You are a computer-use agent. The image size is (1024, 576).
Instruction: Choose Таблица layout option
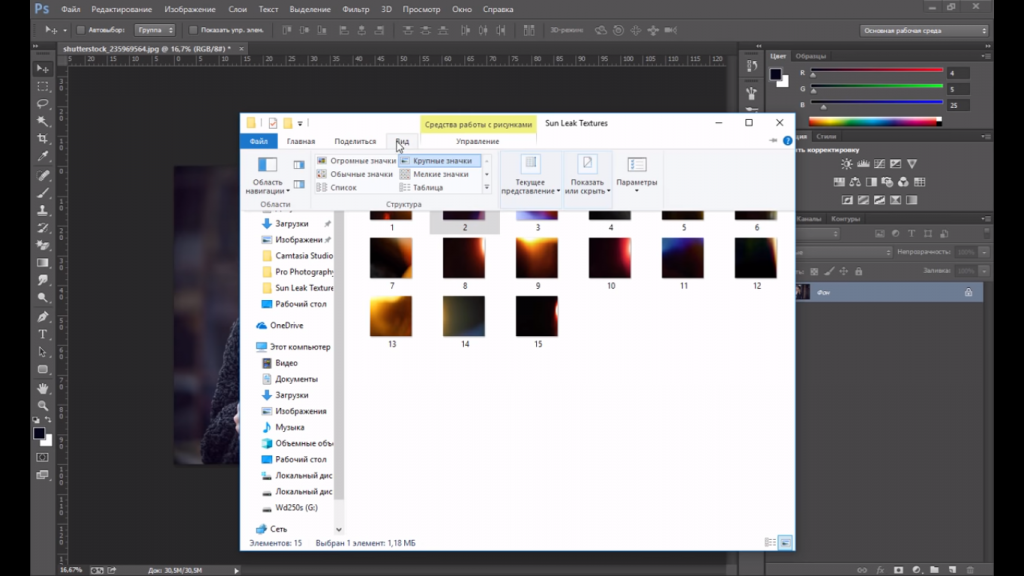(x=421, y=187)
